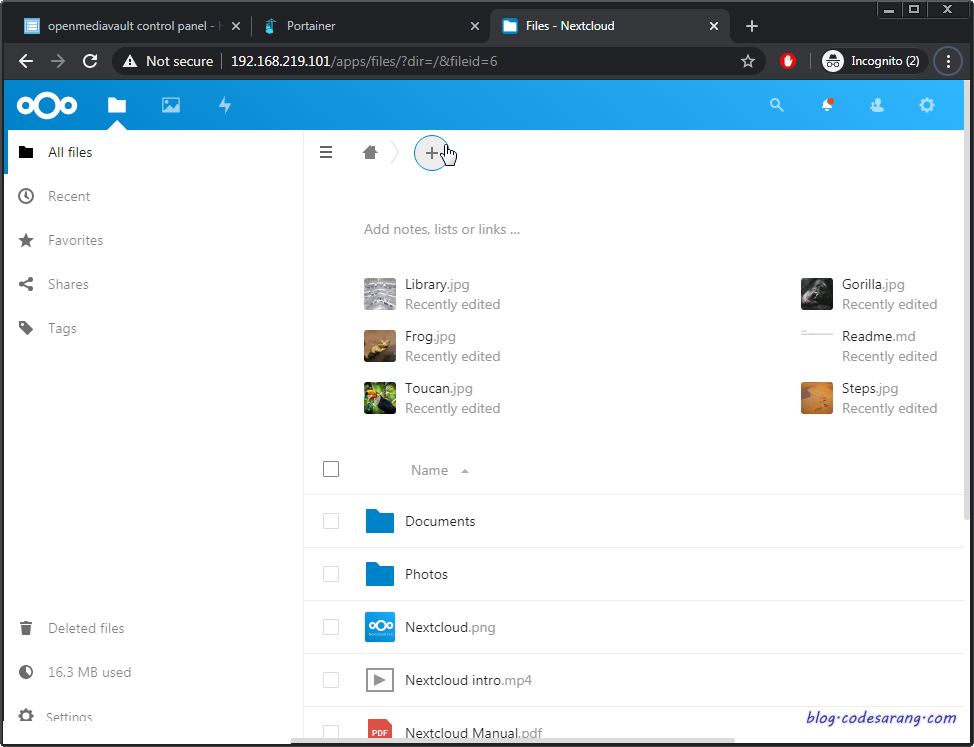Click the Nextcloud intro.mp4 video icon

coord(380,680)
